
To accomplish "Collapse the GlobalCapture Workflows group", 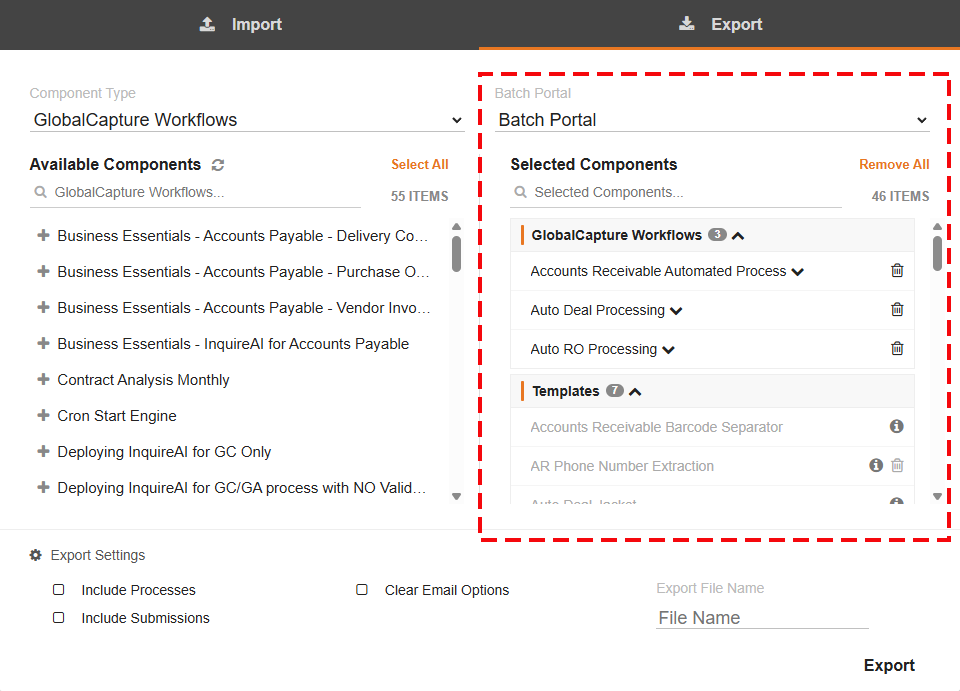I will [738, 236].
